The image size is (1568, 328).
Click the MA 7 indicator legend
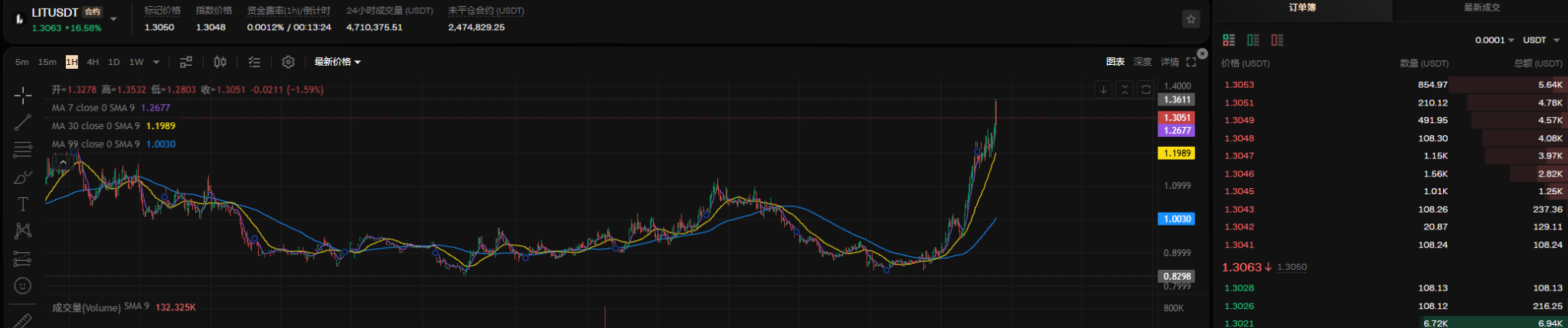pos(111,108)
